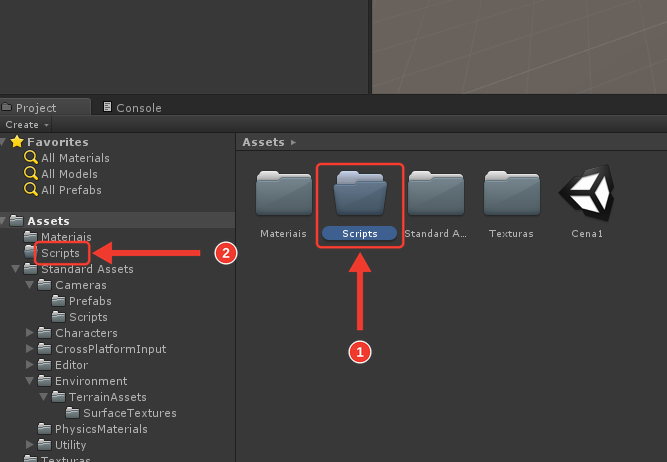Click the All Materials search icon

31,157
